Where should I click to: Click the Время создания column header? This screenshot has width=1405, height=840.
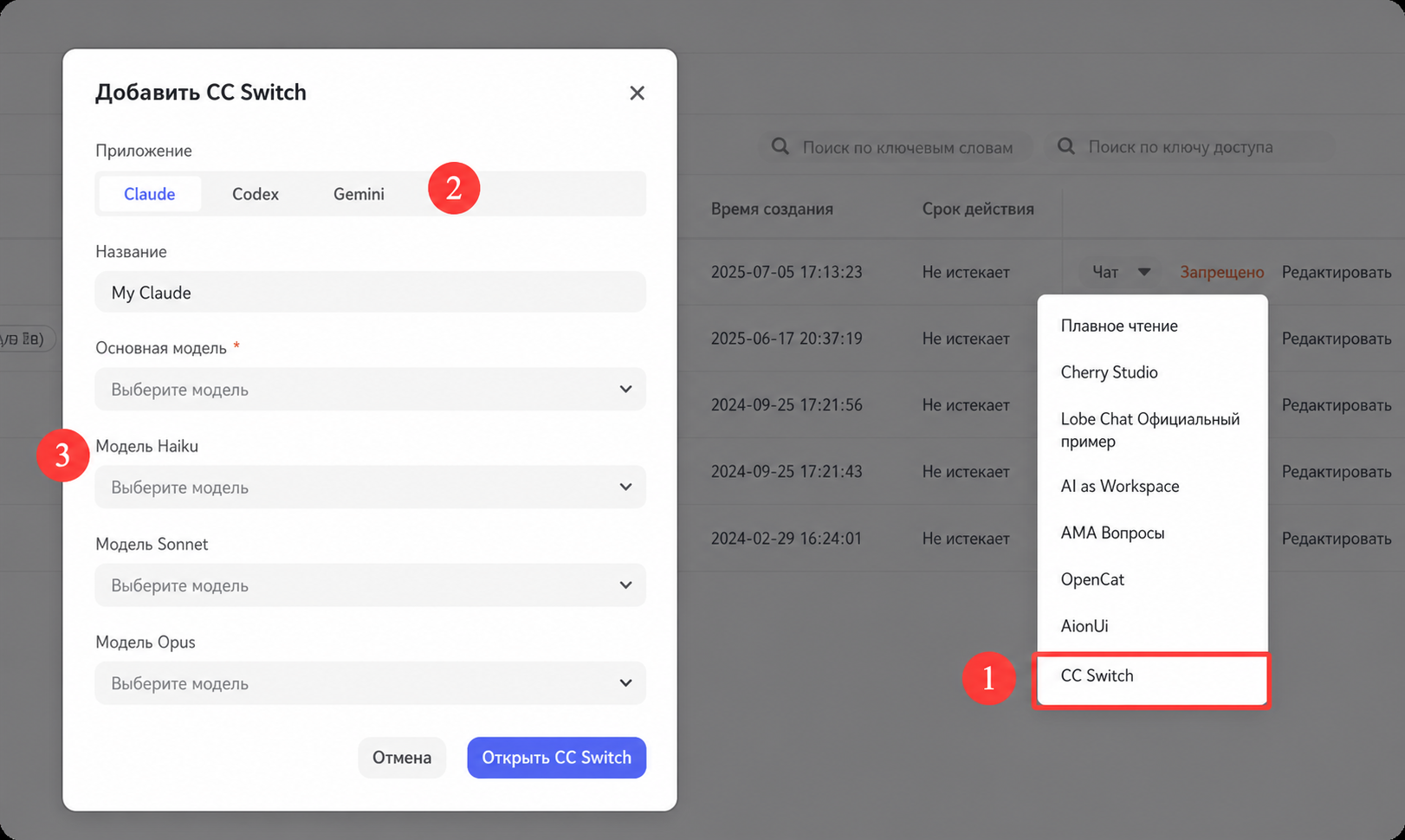click(772, 209)
